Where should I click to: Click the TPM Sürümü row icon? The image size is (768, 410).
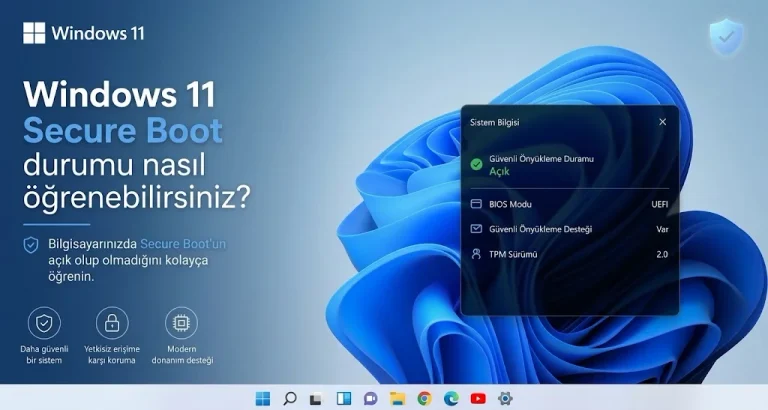(476, 254)
